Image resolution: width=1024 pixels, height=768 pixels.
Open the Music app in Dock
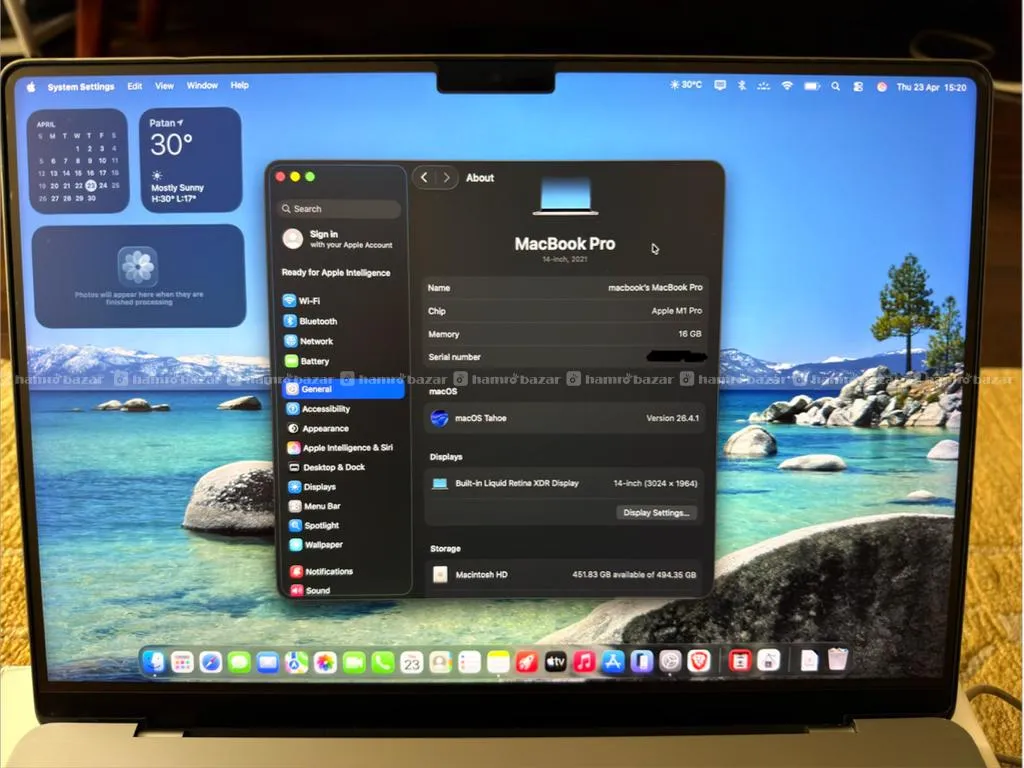coord(585,662)
